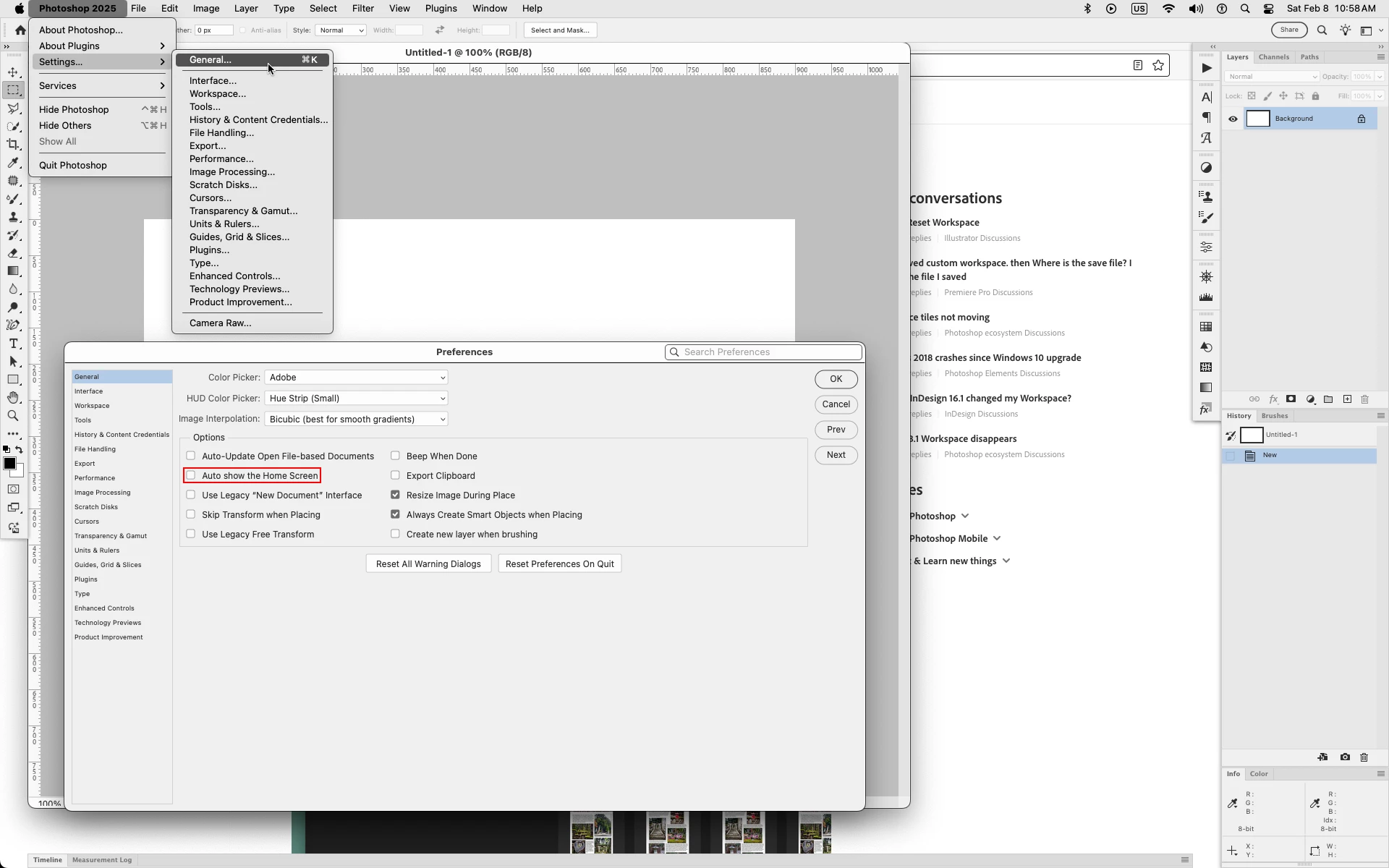Click the foreground color swatch
The image size is (1389, 868).
point(9,464)
